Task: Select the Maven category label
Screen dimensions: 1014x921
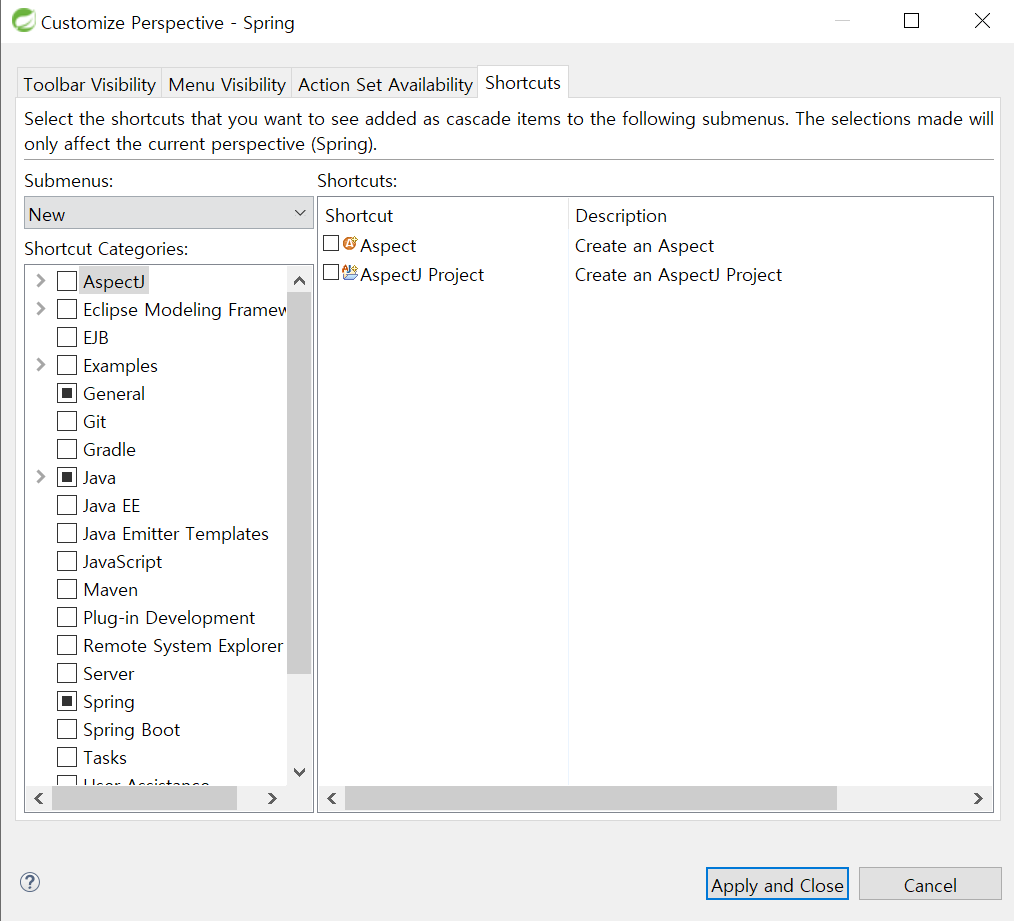Action: (x=111, y=589)
